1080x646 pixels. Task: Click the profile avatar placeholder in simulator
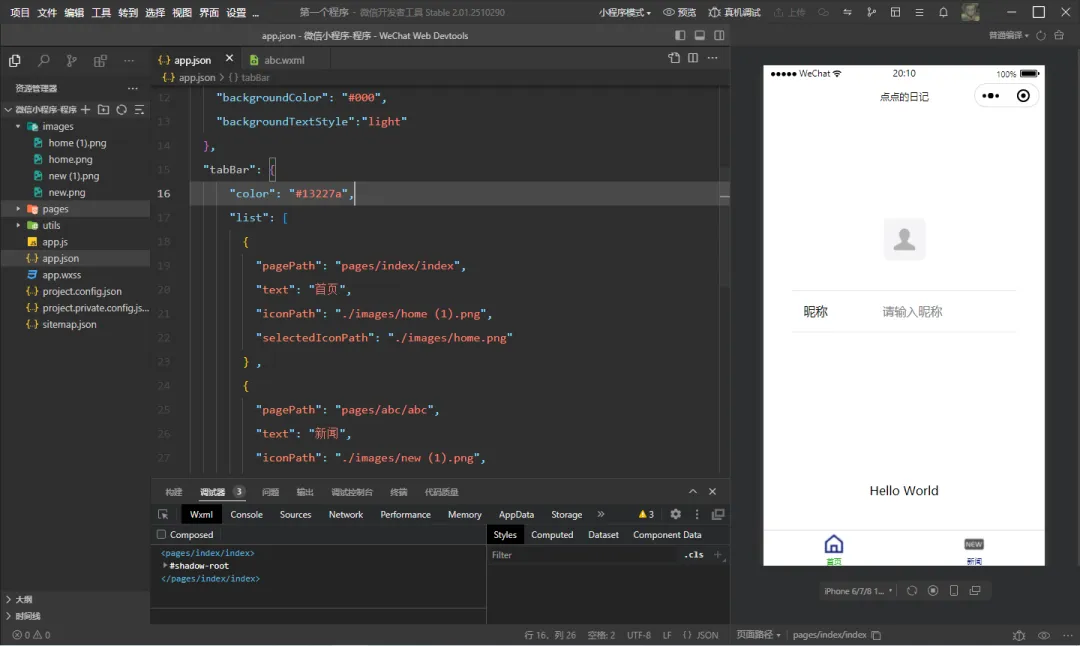(904, 239)
